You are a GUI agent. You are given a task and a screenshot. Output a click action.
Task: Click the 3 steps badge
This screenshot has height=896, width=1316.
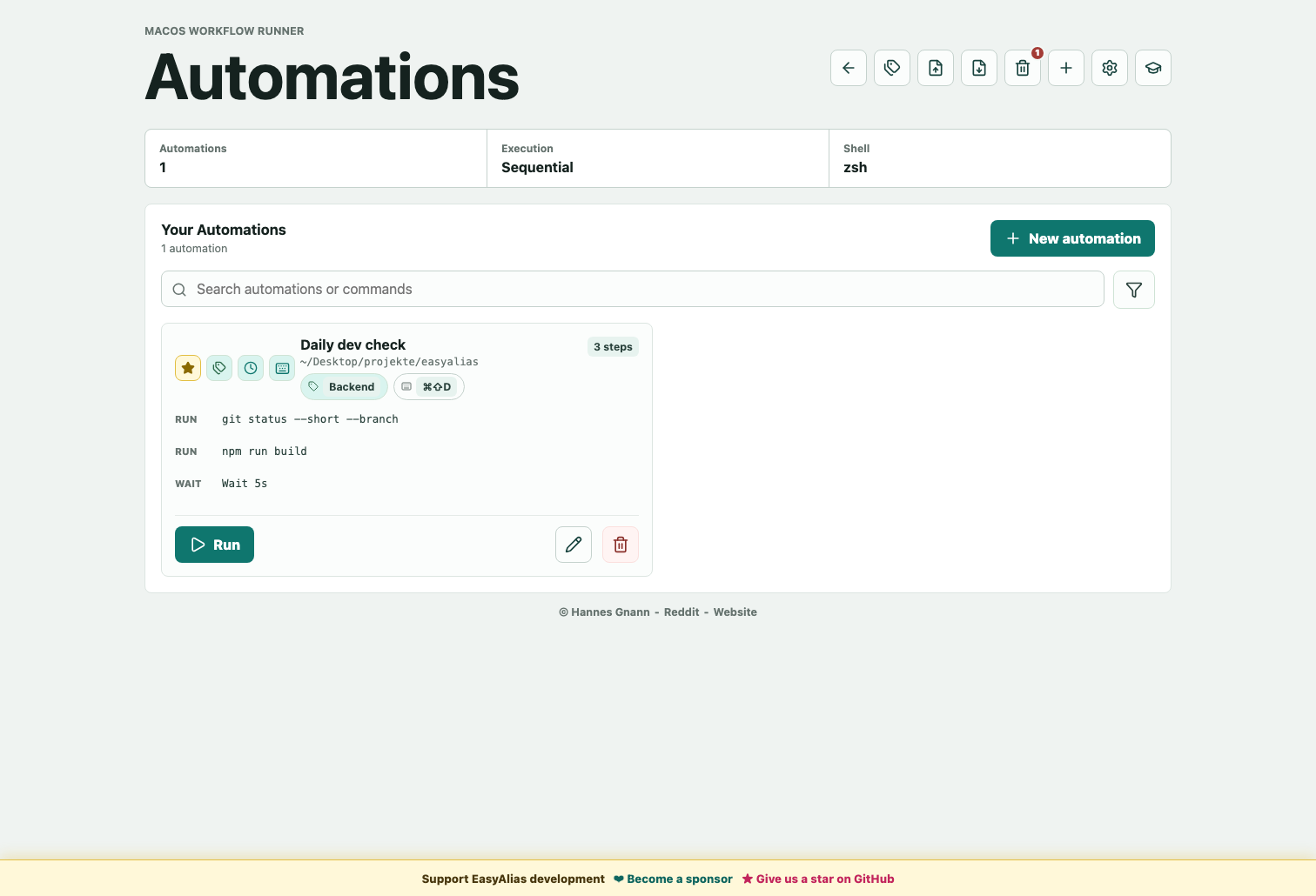[613, 347]
